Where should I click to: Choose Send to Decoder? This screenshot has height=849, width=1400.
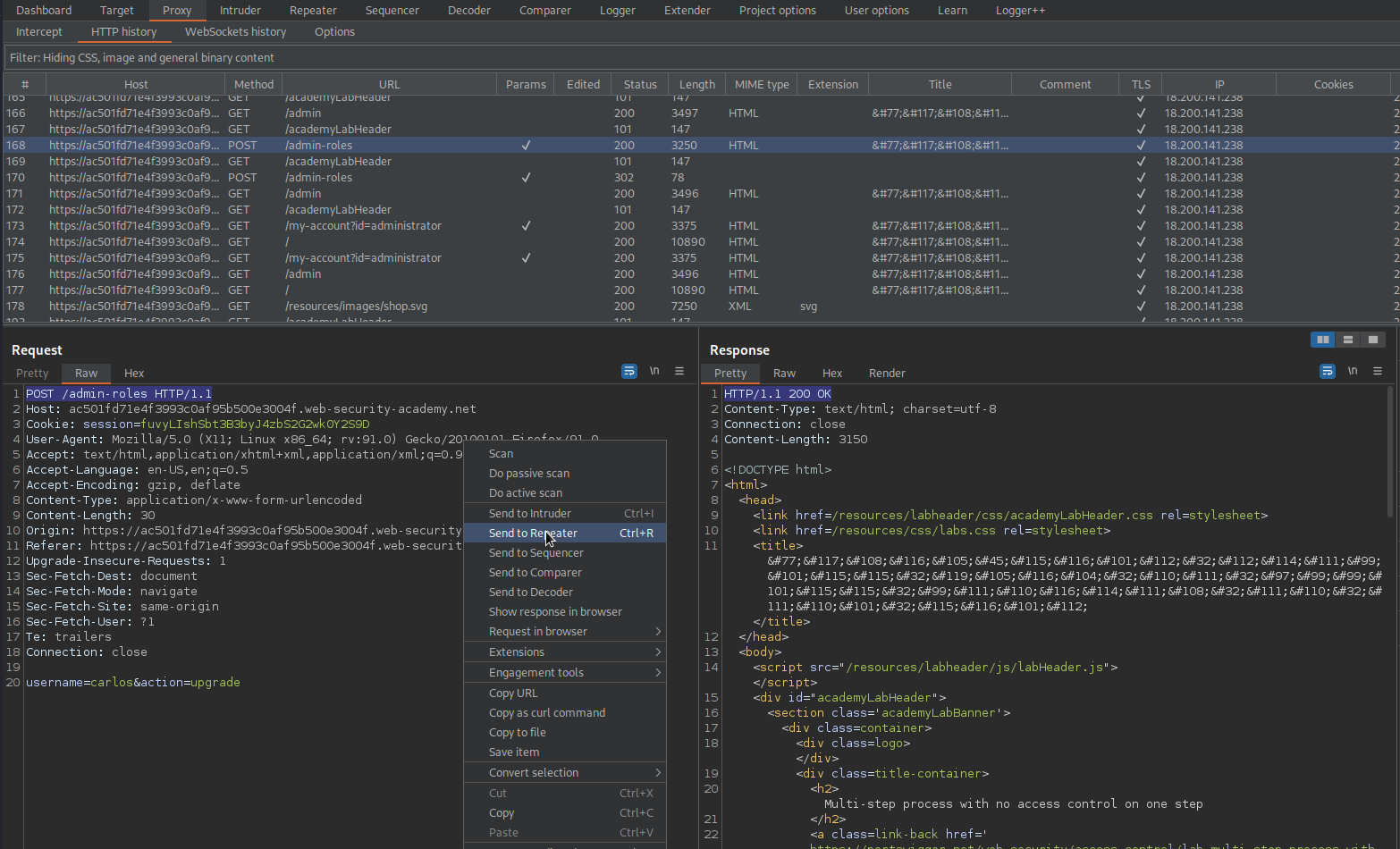click(x=565, y=593)
